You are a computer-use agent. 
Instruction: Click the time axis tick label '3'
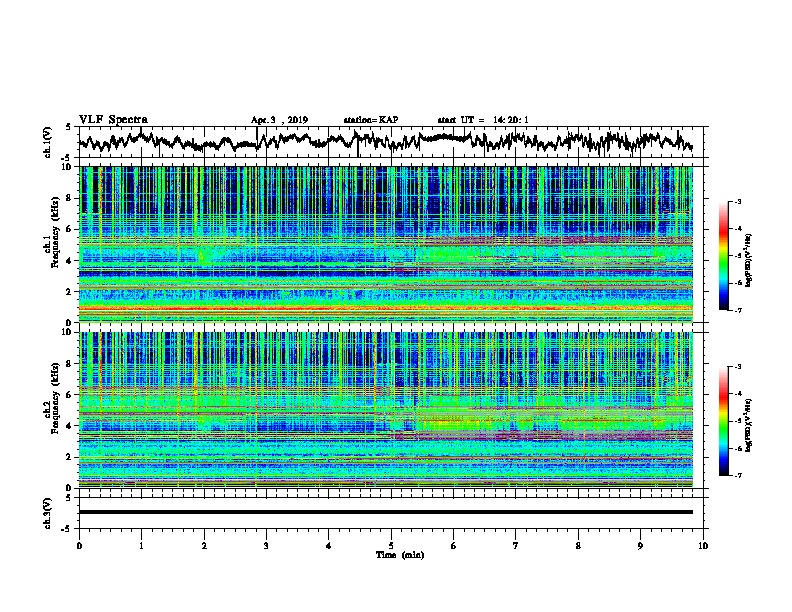coord(266,546)
